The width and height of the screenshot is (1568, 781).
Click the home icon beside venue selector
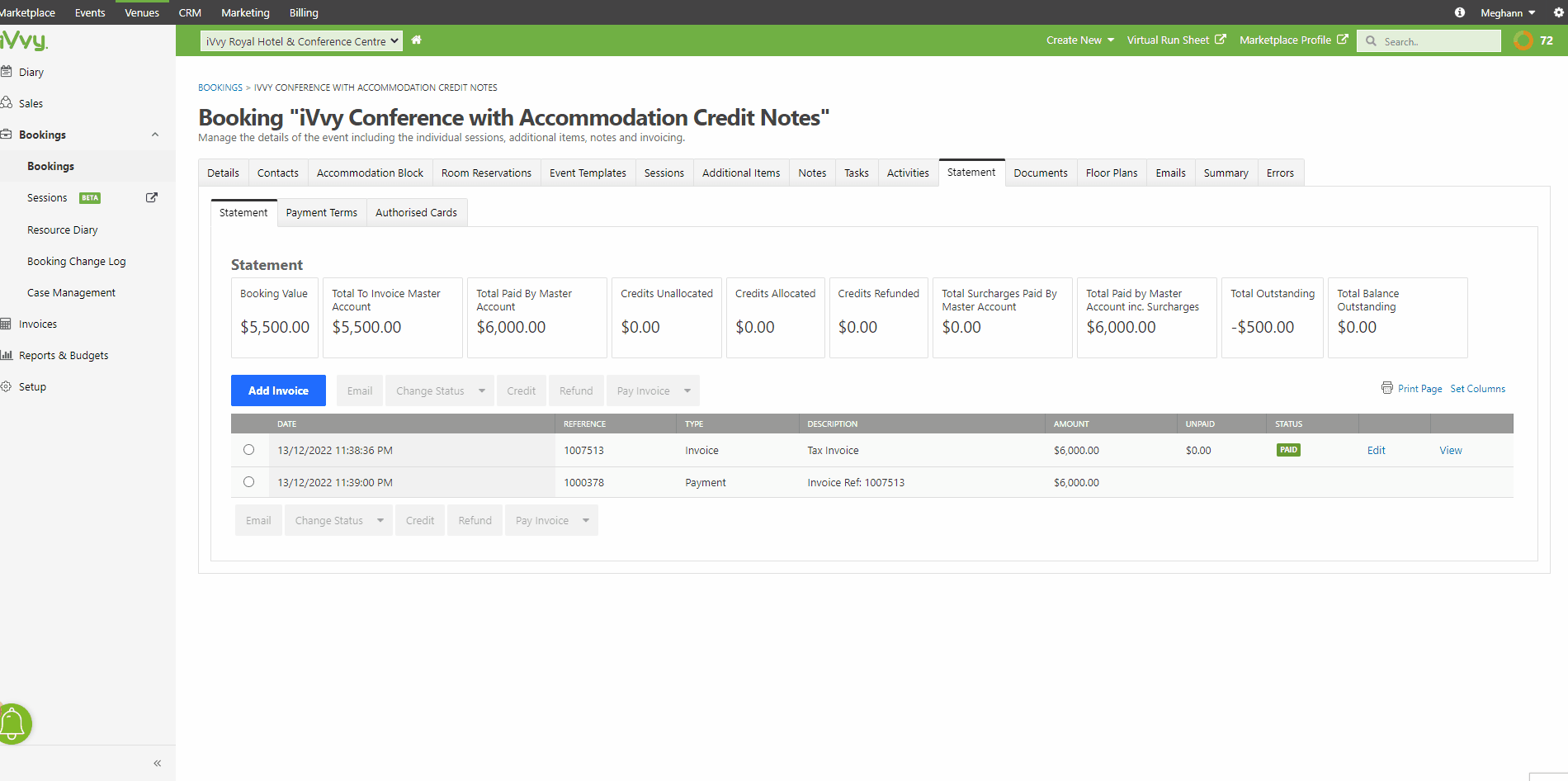[417, 40]
